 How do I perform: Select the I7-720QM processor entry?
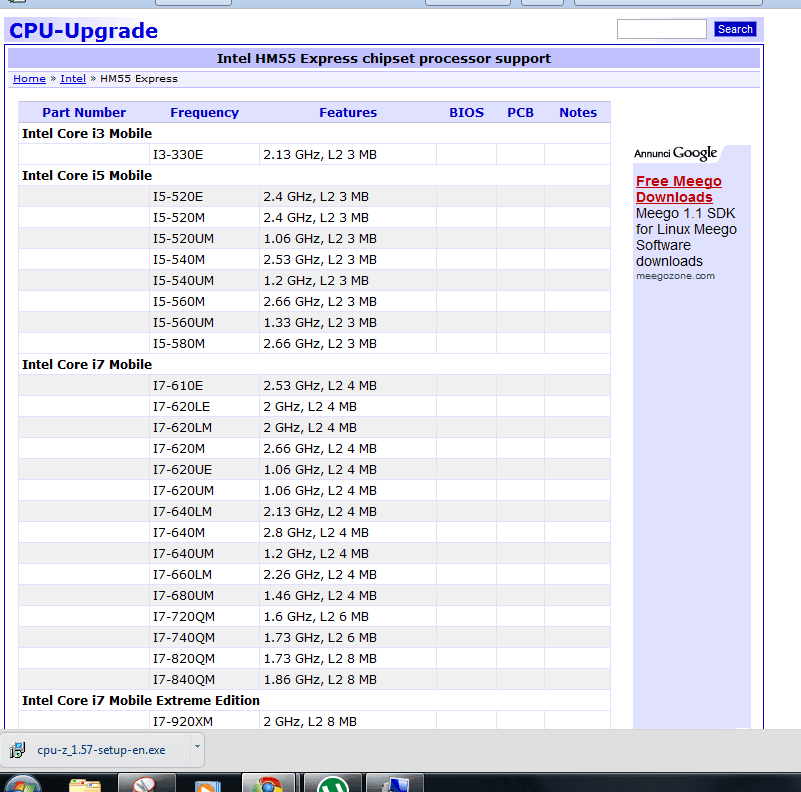[184, 616]
